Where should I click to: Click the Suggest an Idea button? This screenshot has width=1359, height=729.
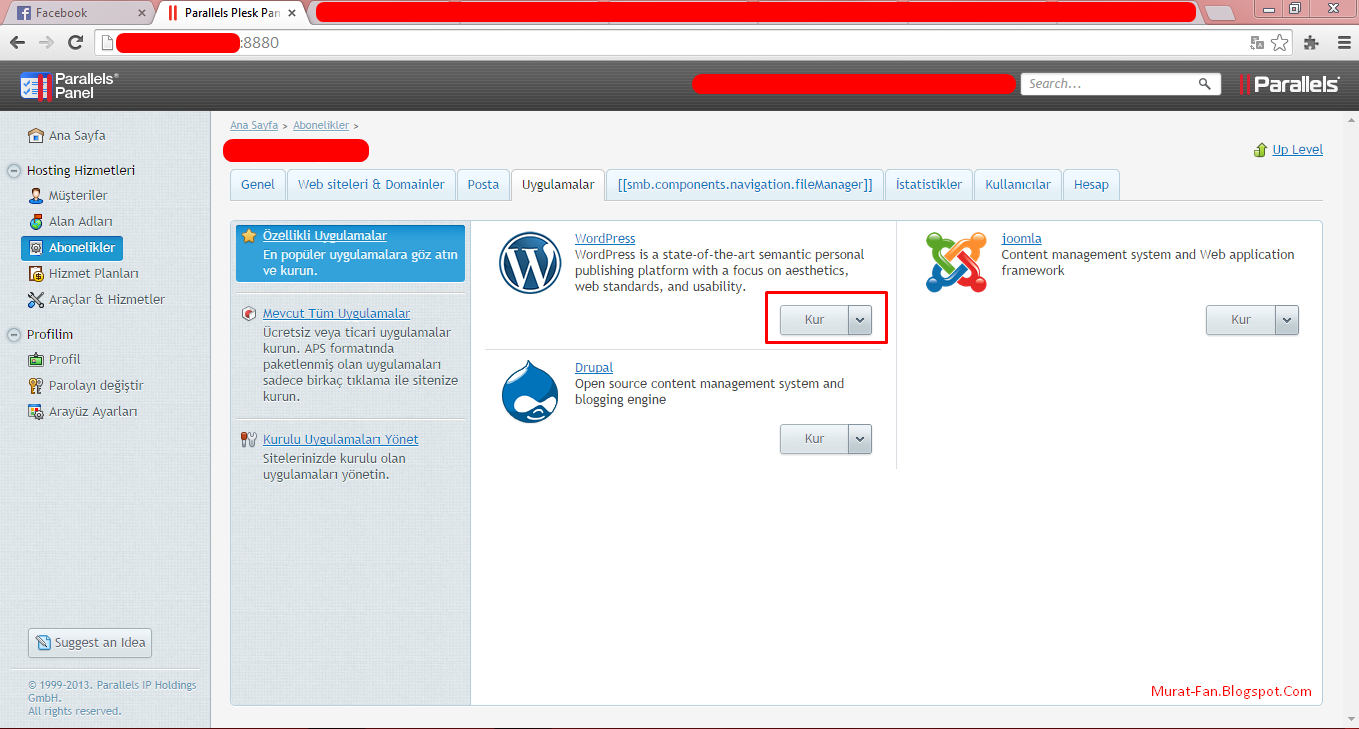(x=90, y=643)
